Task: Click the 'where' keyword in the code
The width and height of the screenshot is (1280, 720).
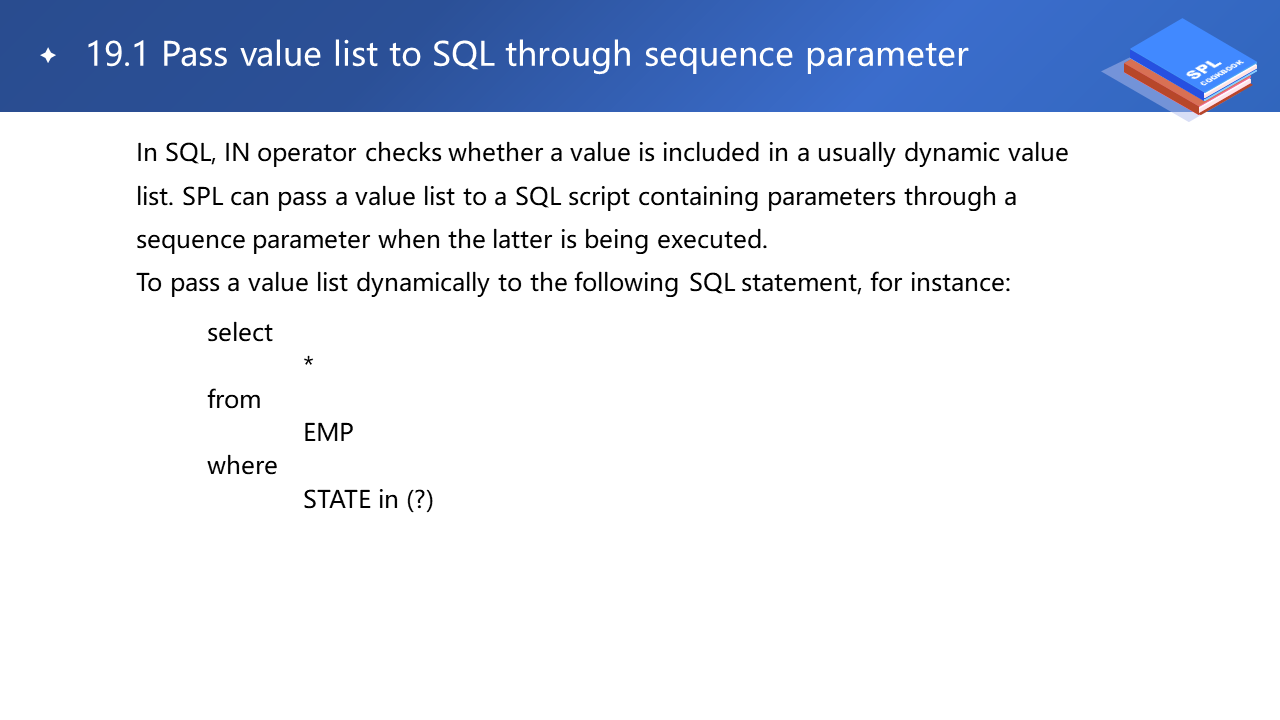Action: click(x=242, y=466)
